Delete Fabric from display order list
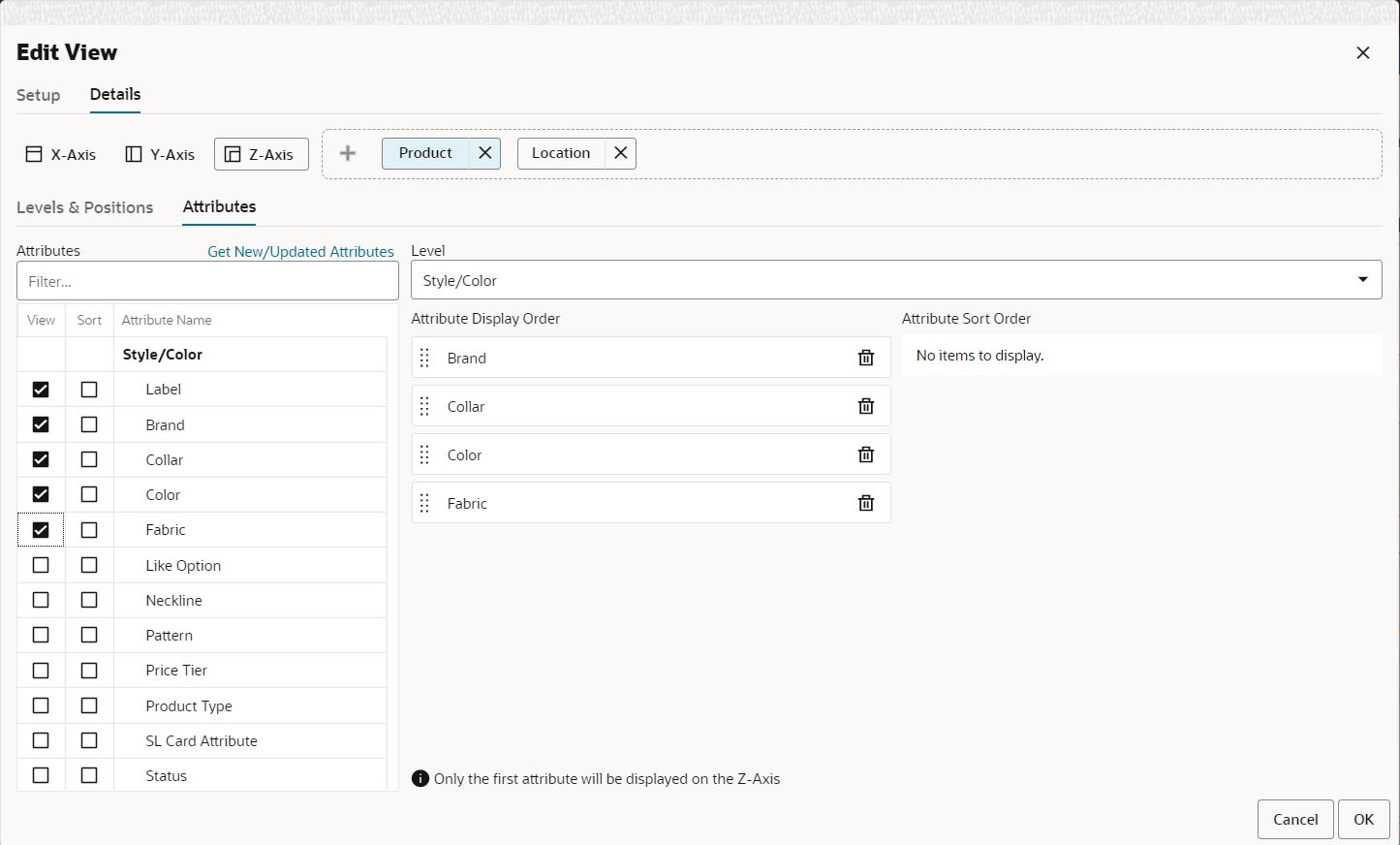The image size is (1400, 845). point(866,503)
